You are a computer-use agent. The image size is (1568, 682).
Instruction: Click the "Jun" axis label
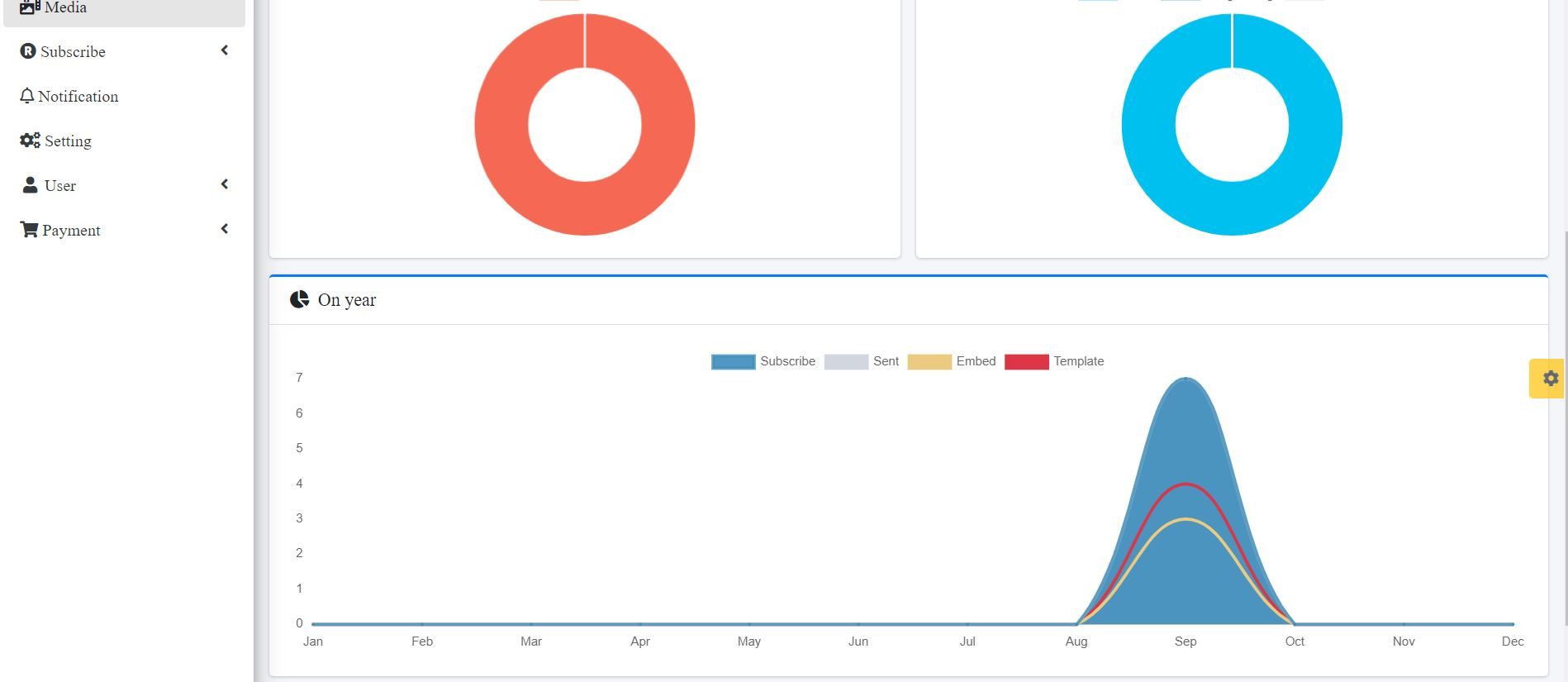[x=858, y=641]
